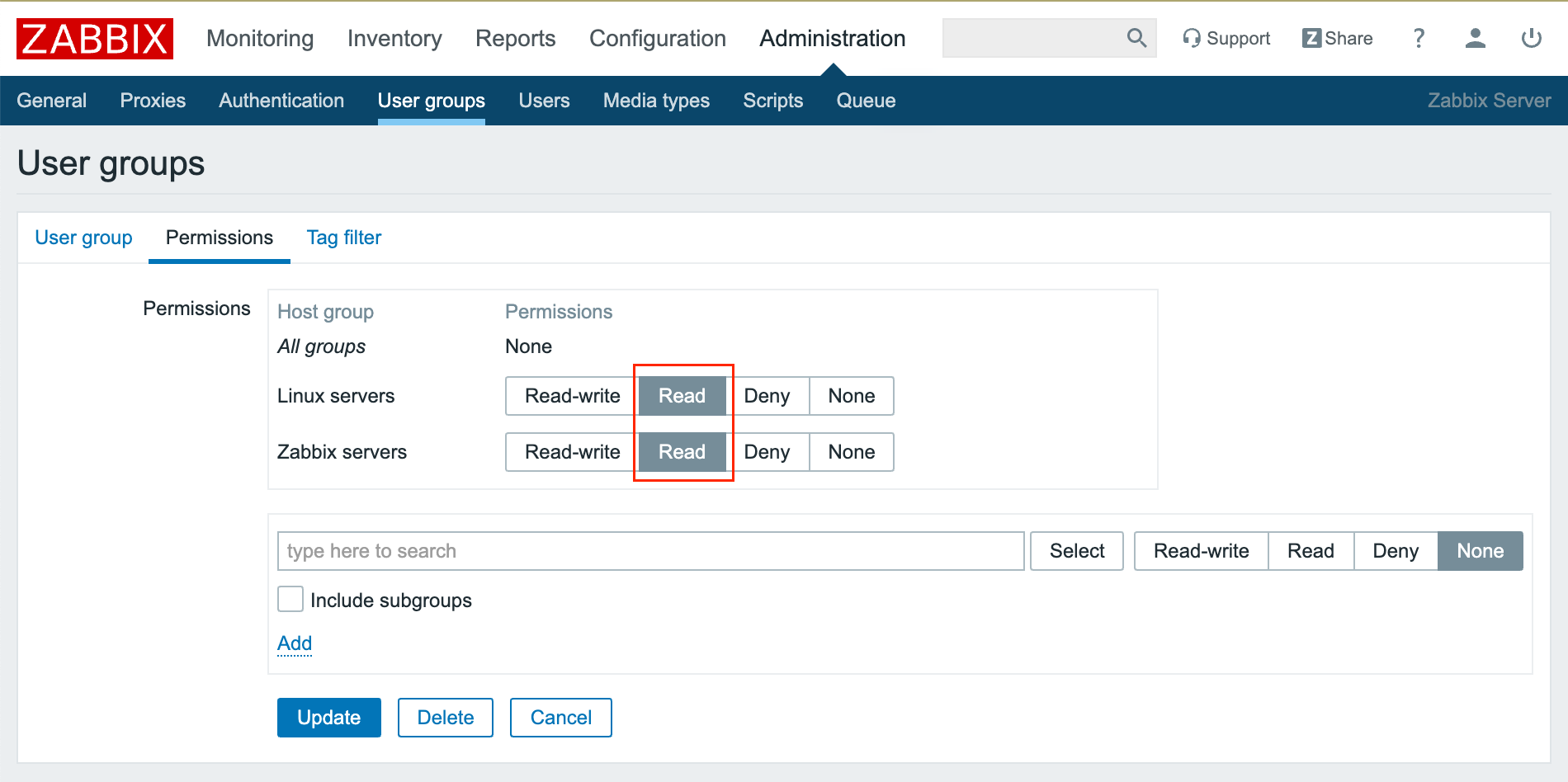Log out using the power icon
This screenshot has height=782, width=1568.
tap(1531, 39)
